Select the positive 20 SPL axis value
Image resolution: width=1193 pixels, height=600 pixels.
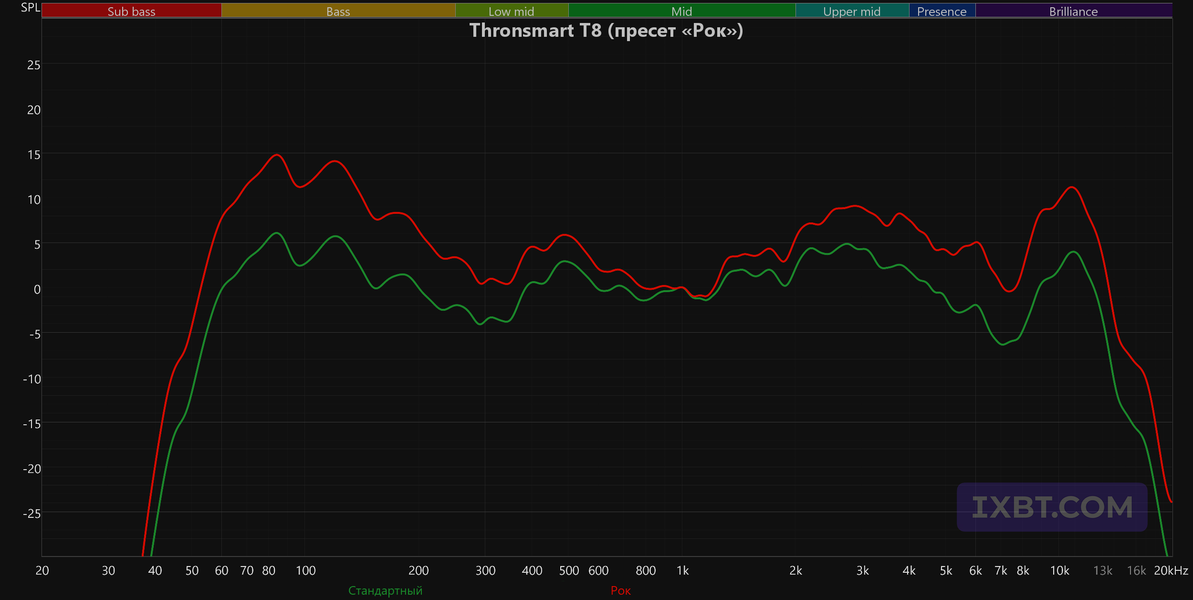(34, 110)
